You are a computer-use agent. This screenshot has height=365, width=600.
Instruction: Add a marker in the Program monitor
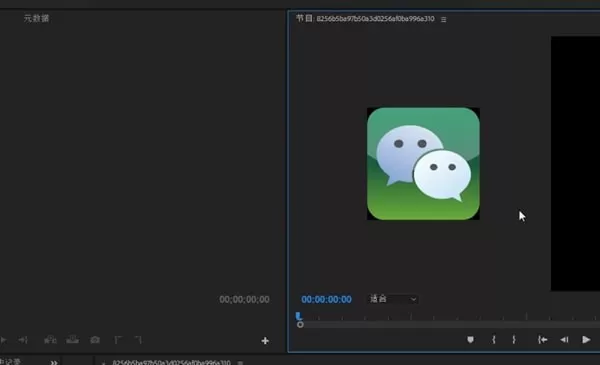[x=470, y=339]
